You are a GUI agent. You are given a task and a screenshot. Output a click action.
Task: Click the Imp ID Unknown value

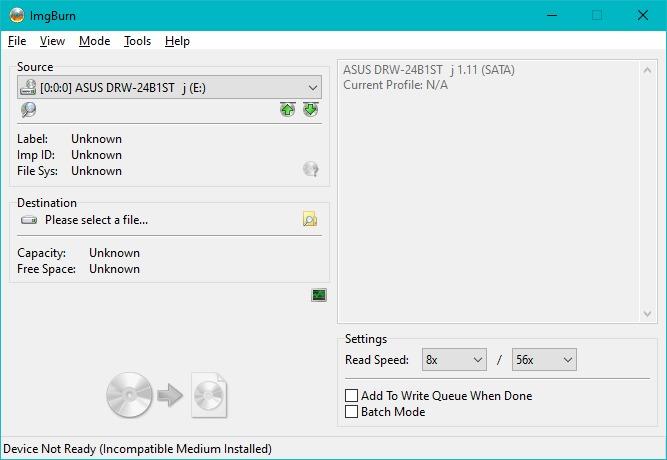97,155
